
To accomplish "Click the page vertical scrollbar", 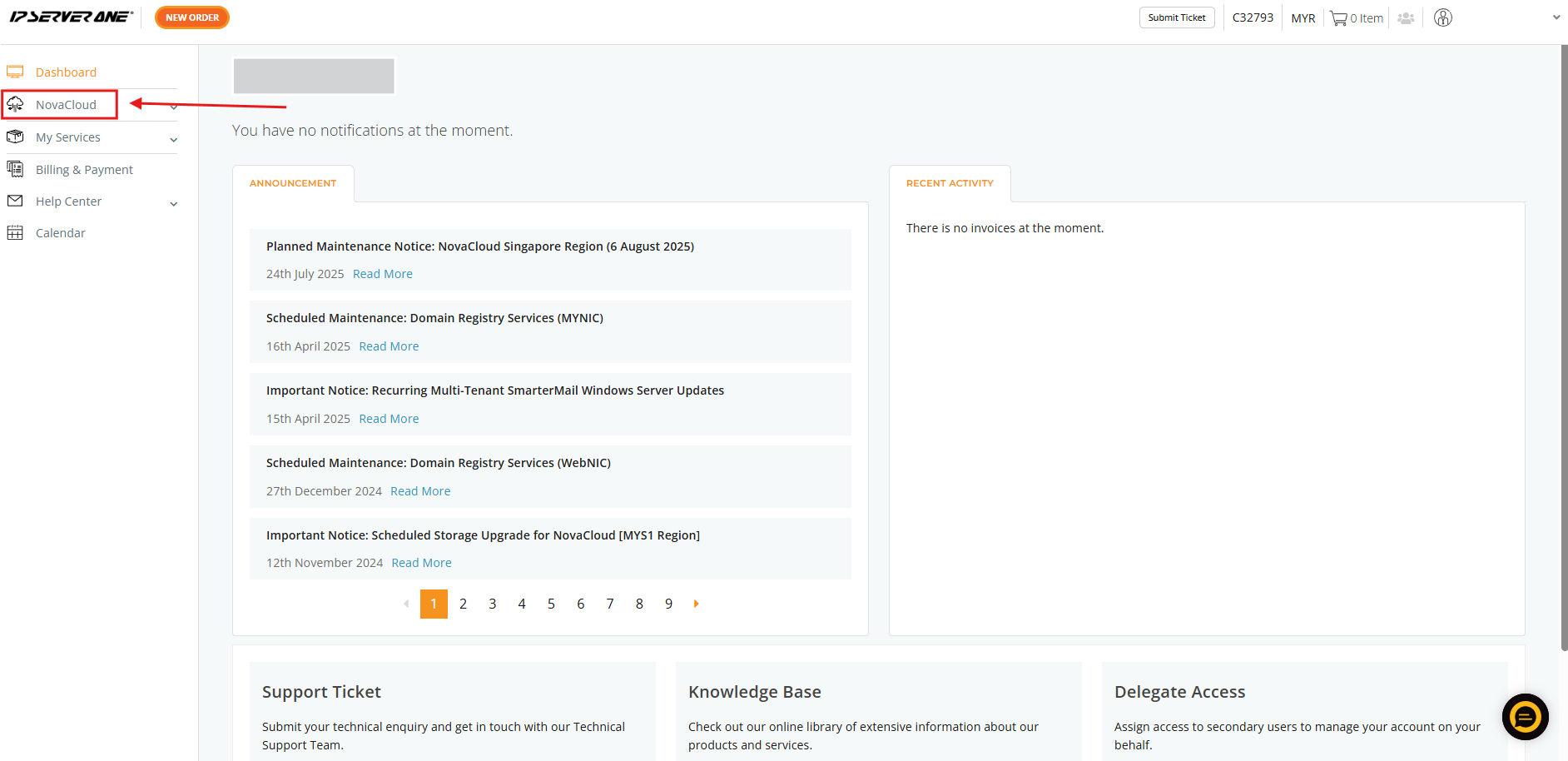I will coord(1564,348).
